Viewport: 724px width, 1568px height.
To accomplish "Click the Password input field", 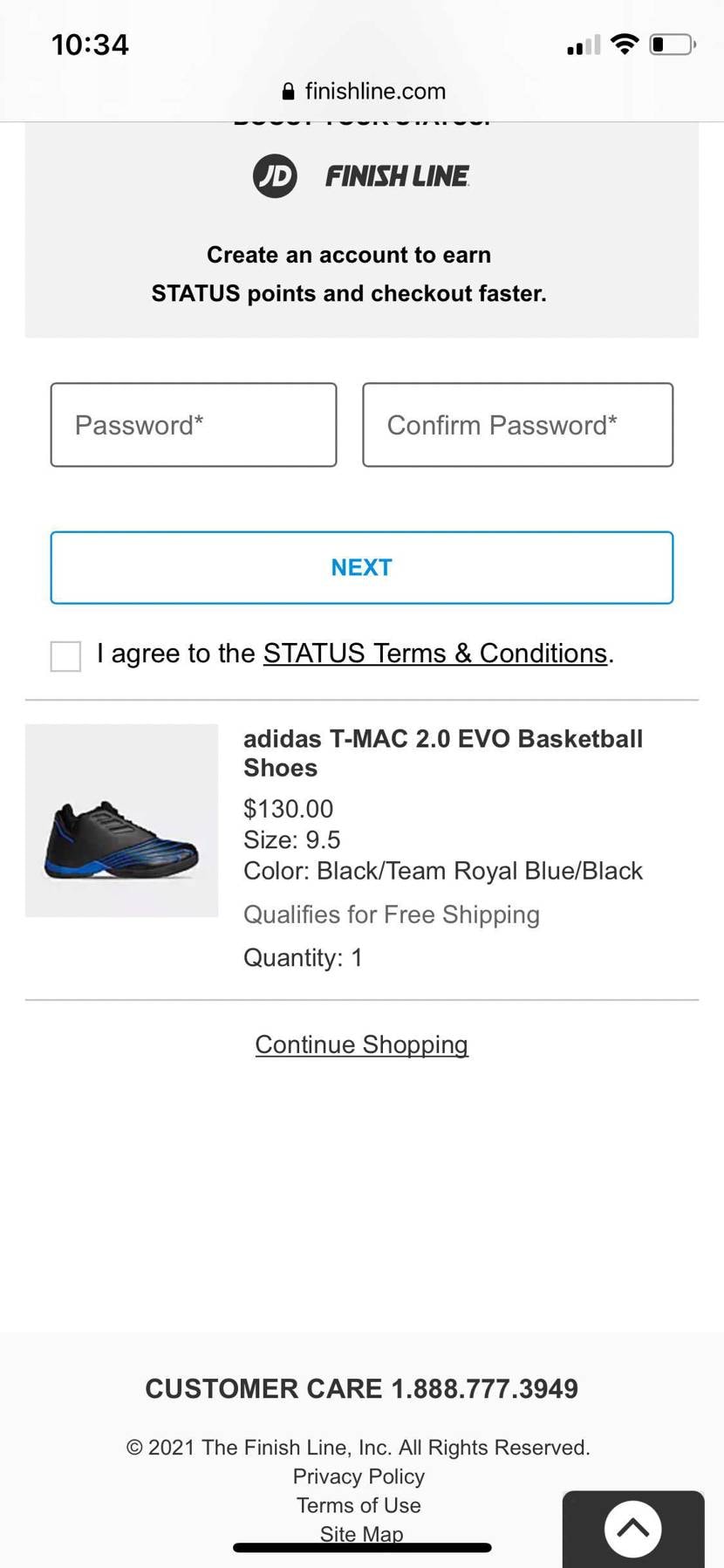I will 194,425.
